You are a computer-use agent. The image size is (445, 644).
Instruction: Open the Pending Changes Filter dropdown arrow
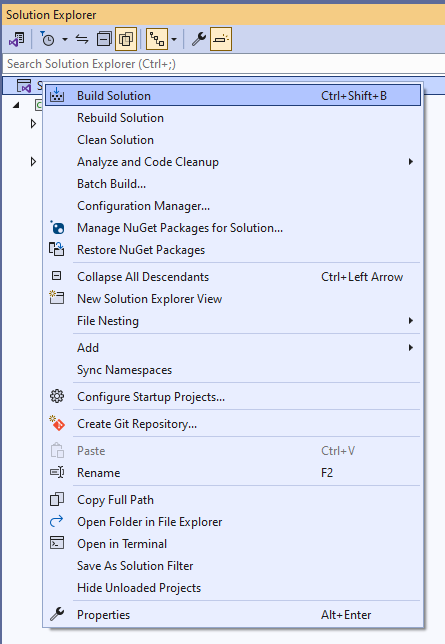point(65,39)
